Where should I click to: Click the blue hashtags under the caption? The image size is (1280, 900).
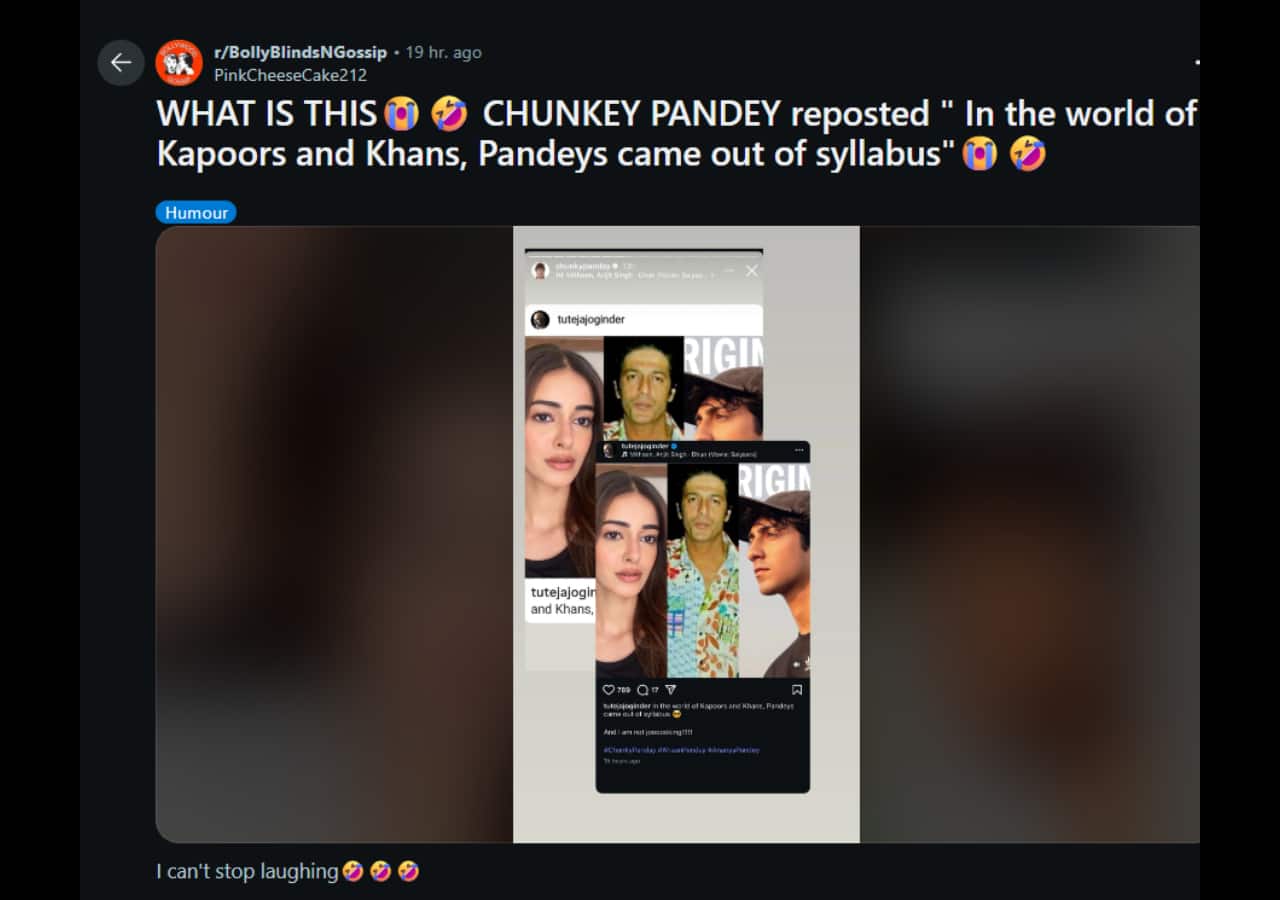[x=681, y=750]
